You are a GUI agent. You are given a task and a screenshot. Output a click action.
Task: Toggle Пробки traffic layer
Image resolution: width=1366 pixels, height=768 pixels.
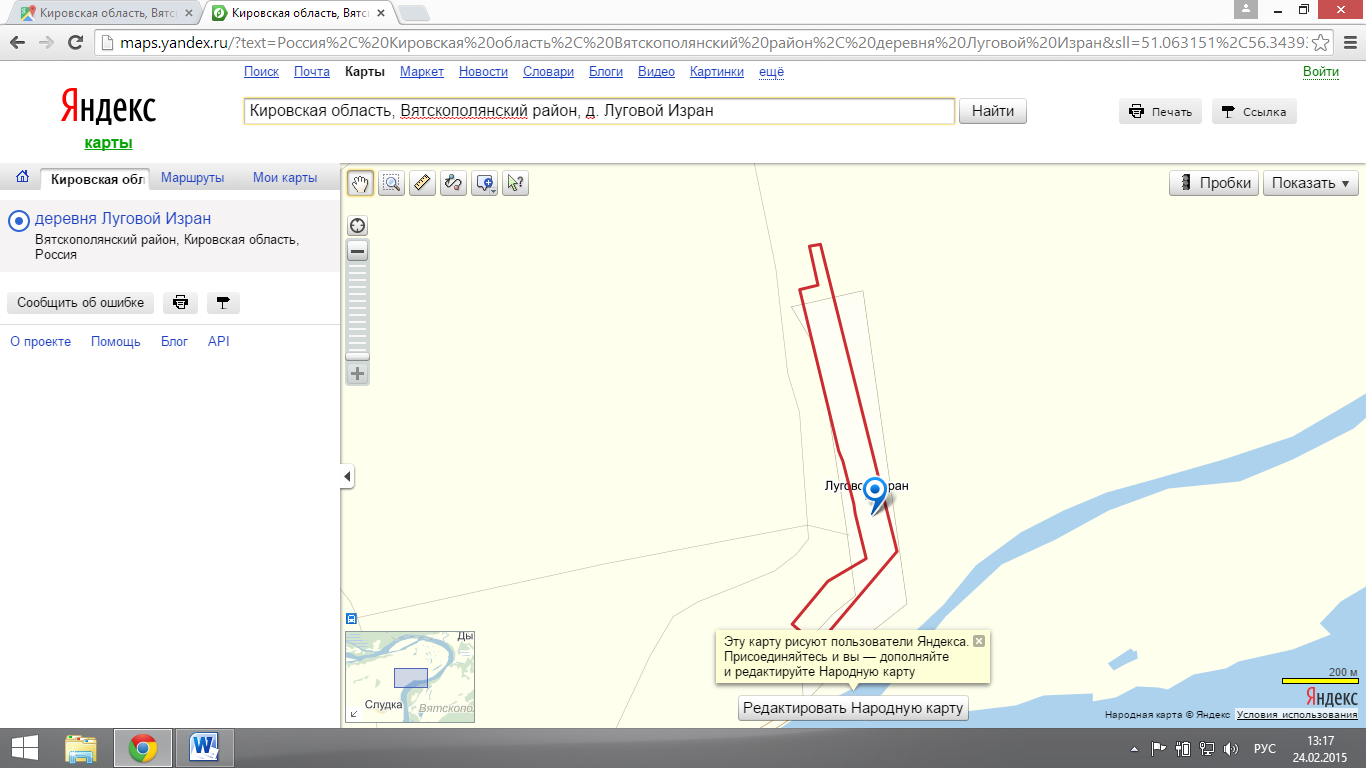coord(1214,183)
